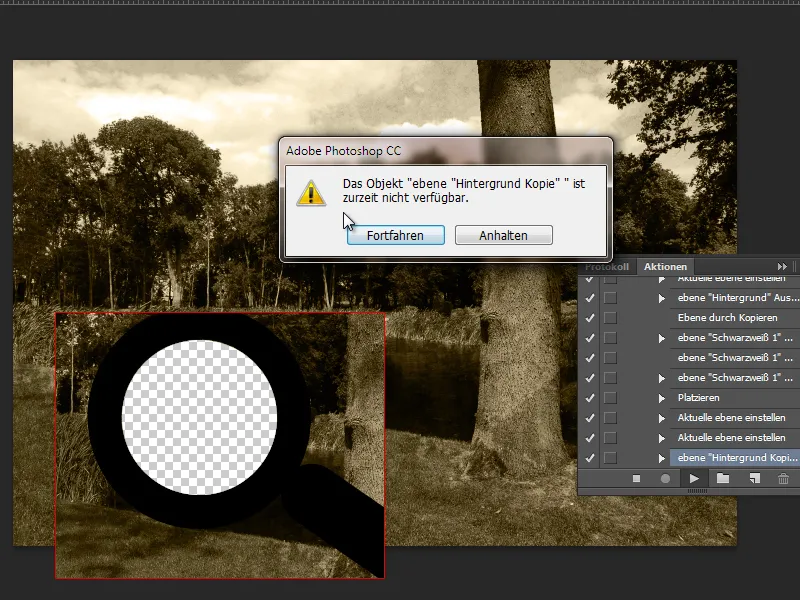Collapse the panel with the double-arrow icon

tap(782, 266)
